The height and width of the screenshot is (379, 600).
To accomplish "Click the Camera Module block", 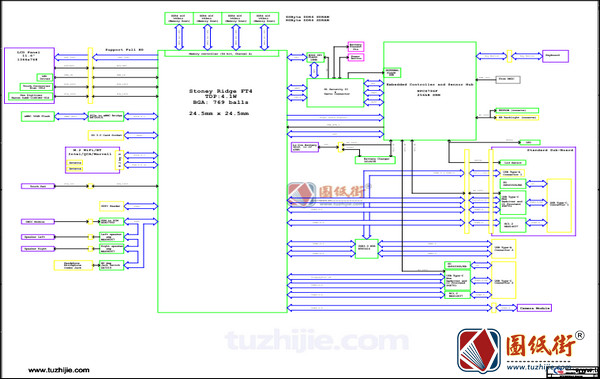I will (x=535, y=308).
